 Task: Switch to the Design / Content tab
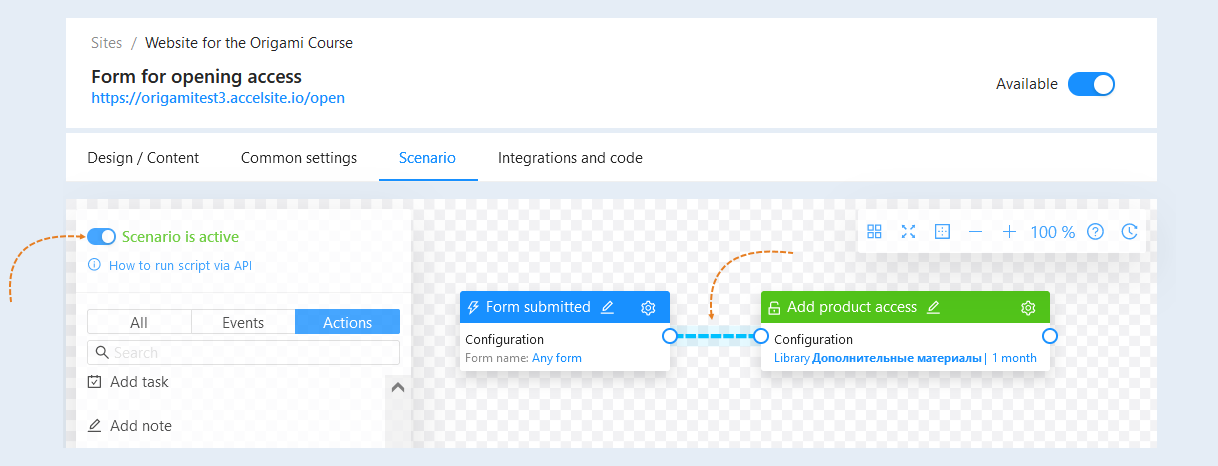(x=143, y=158)
